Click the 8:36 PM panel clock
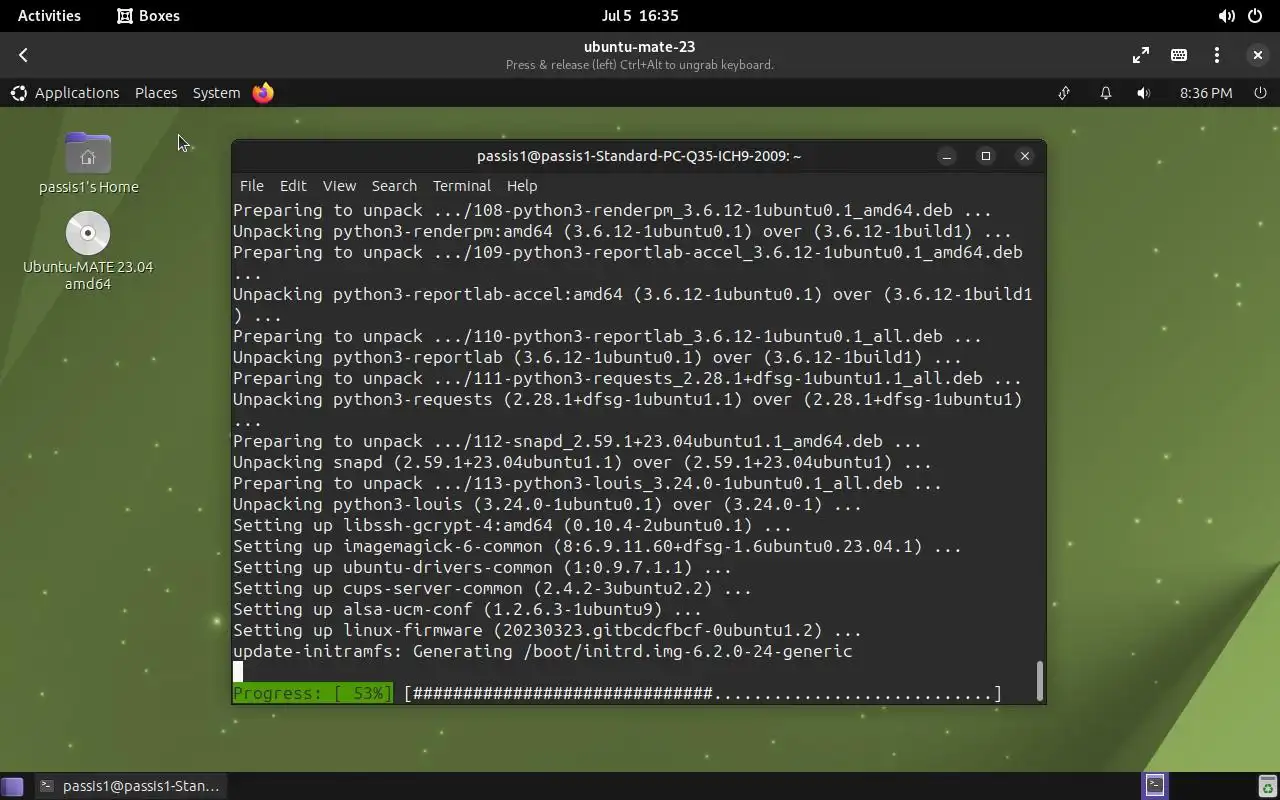 tap(1205, 92)
